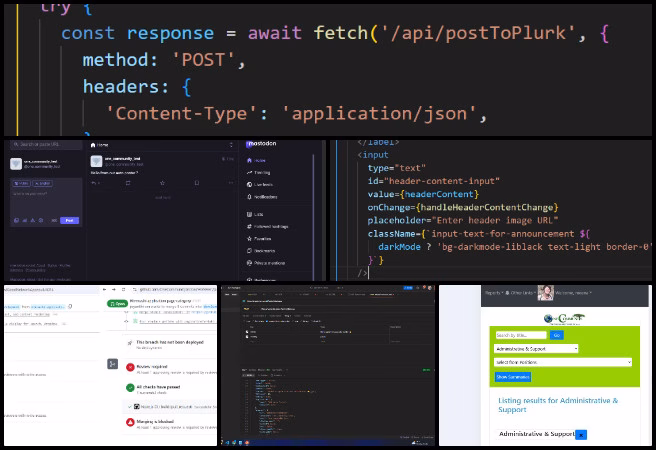Click 'application/json' in the code snippet
Screen dimensions: 656x450
tap(379, 114)
